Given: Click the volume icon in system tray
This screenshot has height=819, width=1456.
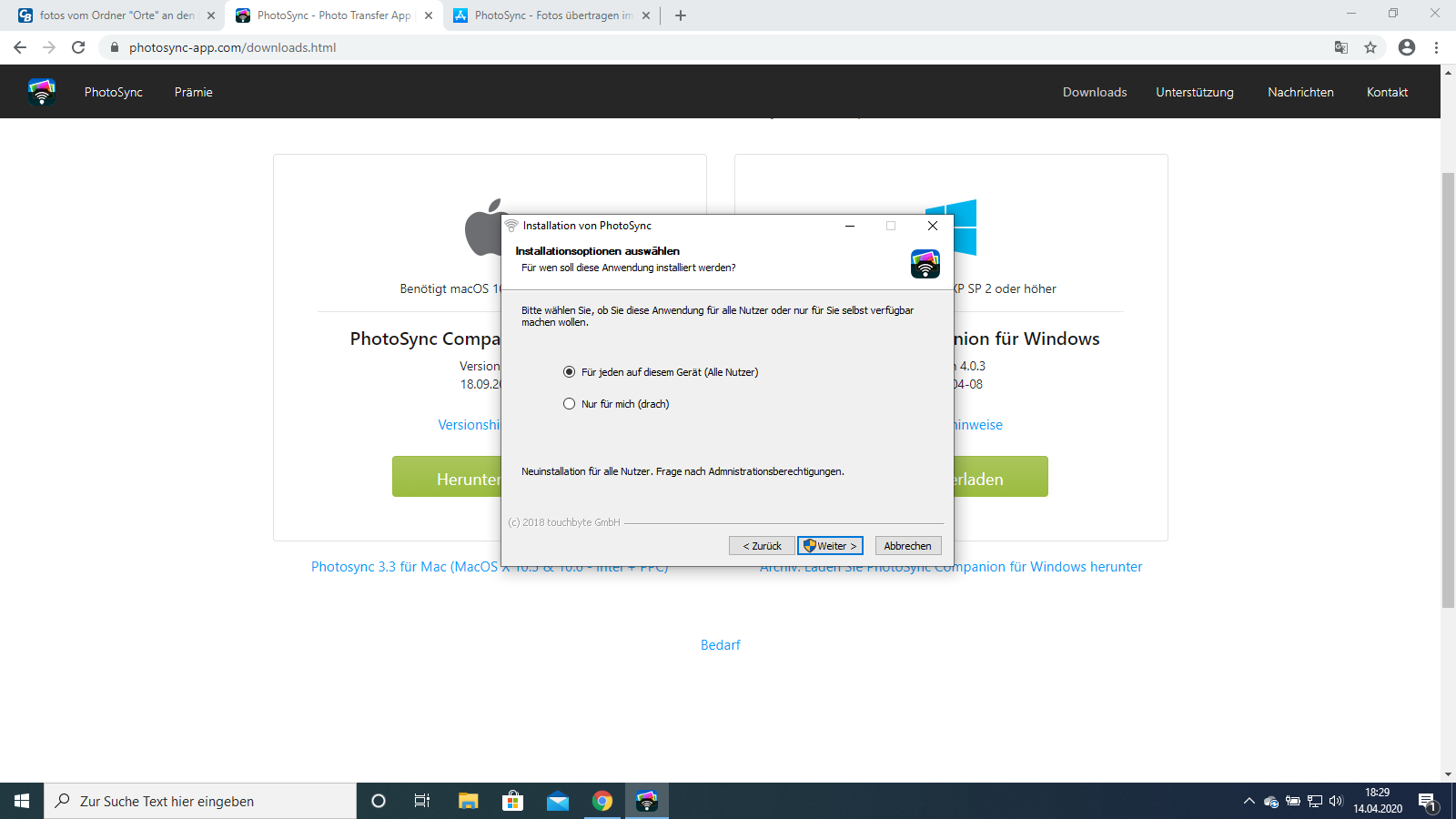Looking at the screenshot, I should tap(1336, 801).
